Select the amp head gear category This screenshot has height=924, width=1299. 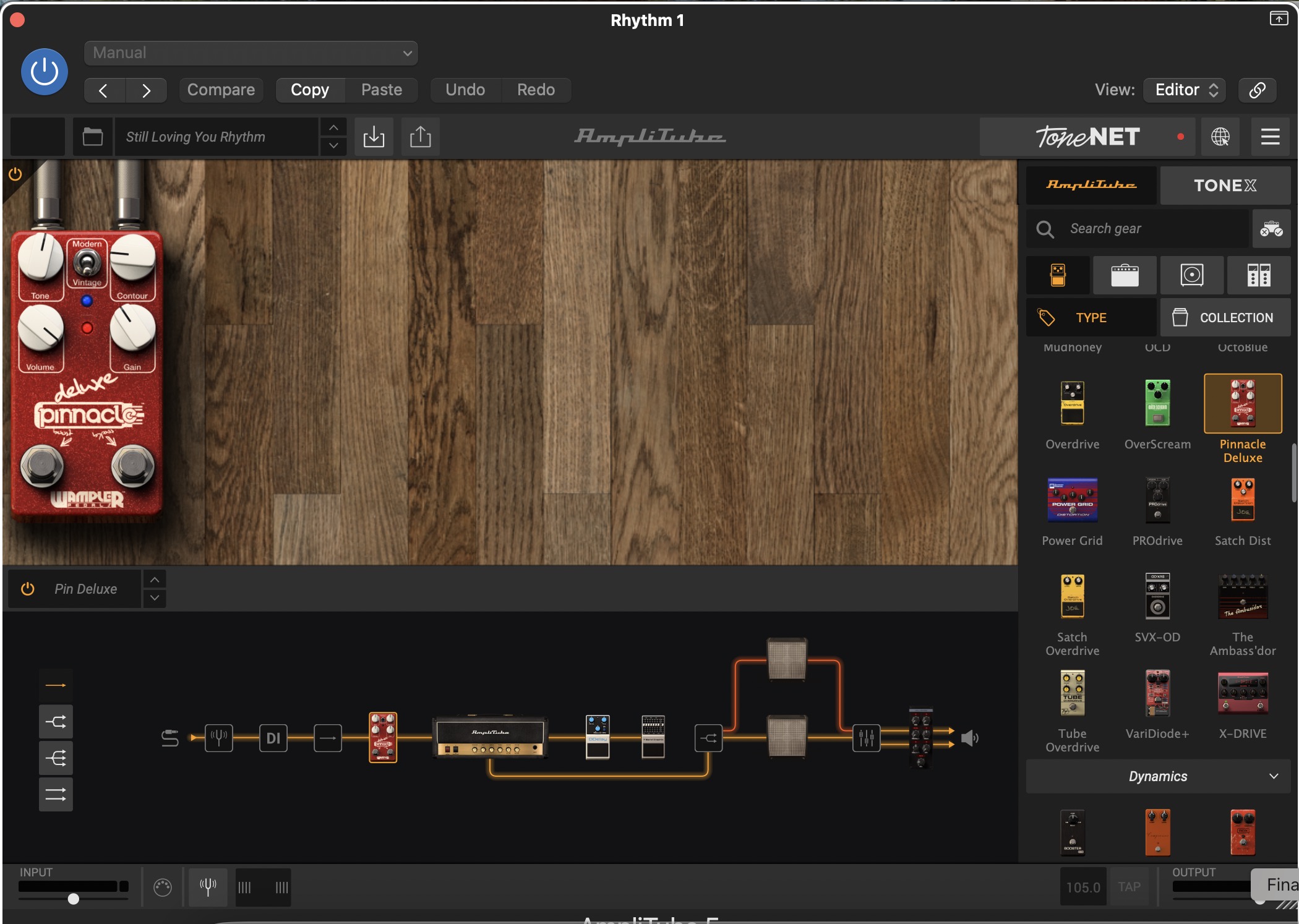pos(1125,275)
